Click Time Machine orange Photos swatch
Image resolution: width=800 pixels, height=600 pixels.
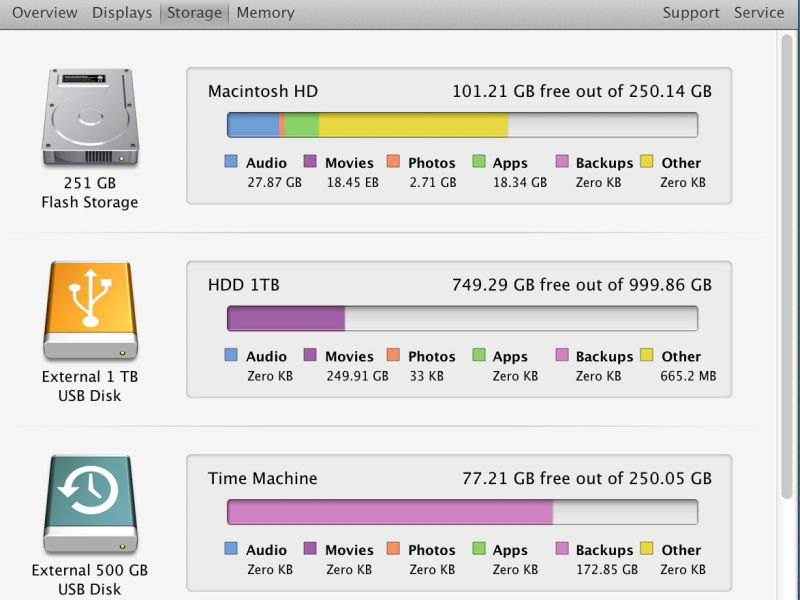tap(393, 548)
